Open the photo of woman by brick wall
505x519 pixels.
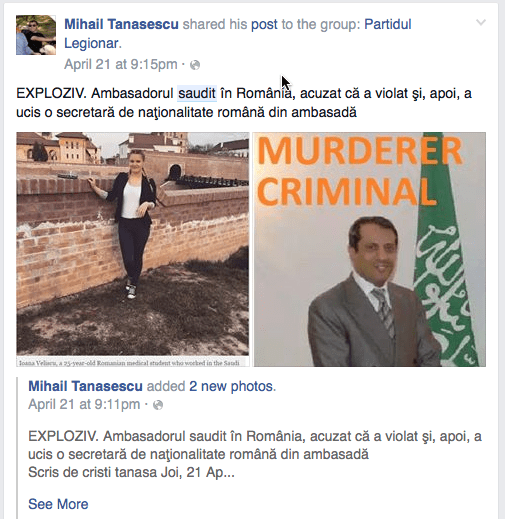[x=133, y=244]
